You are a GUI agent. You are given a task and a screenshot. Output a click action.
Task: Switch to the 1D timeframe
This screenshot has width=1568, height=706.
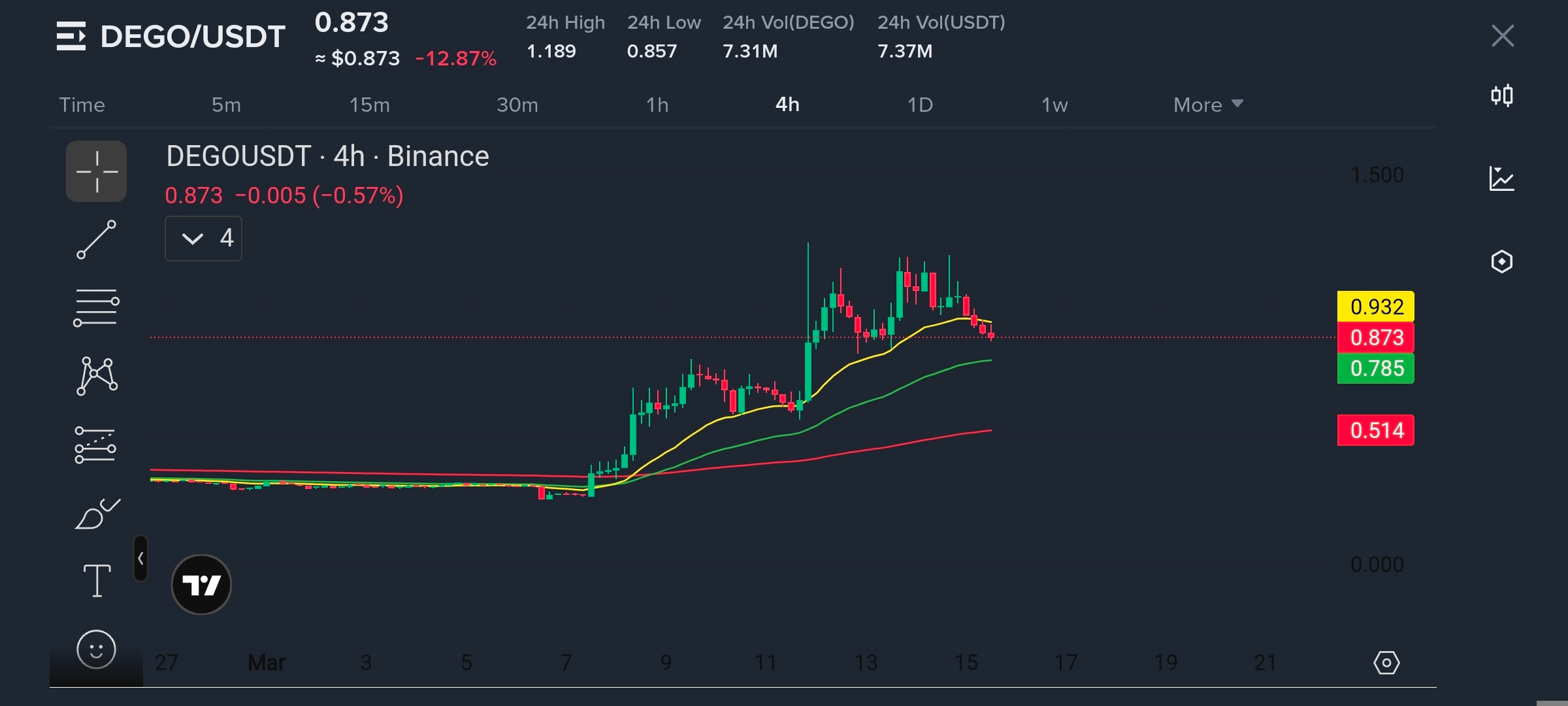pos(919,105)
